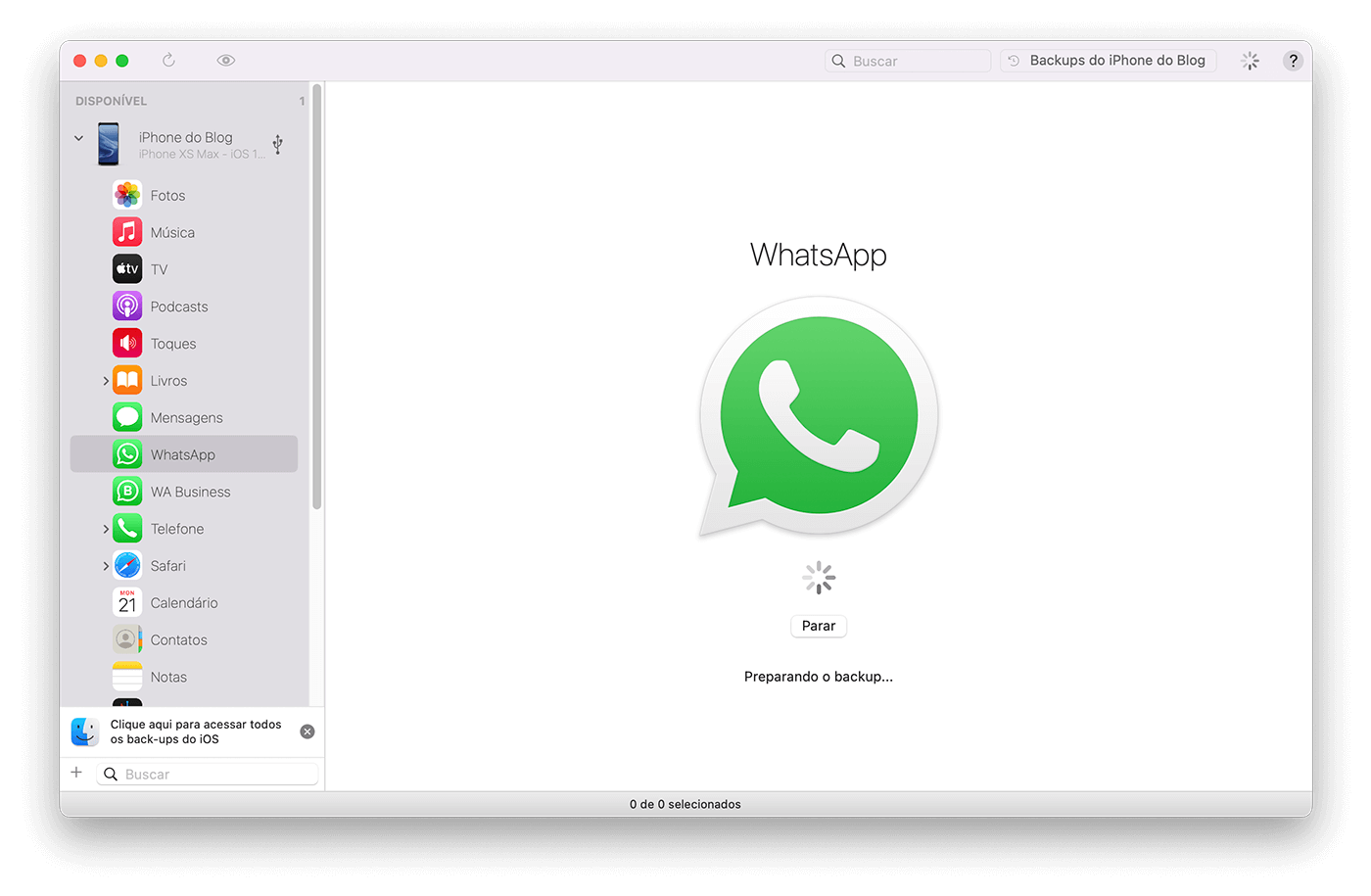Screen dimensions: 1371x896
Task: Click the 'Preparando o backup...' status text
Action: pos(819,677)
